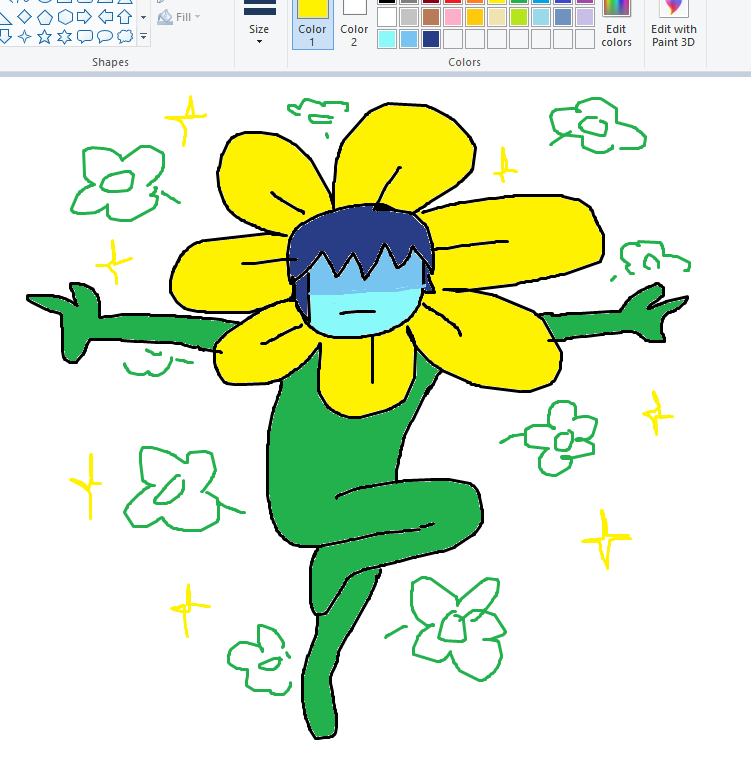Choose the light yellow cream swatch

tap(497, 17)
